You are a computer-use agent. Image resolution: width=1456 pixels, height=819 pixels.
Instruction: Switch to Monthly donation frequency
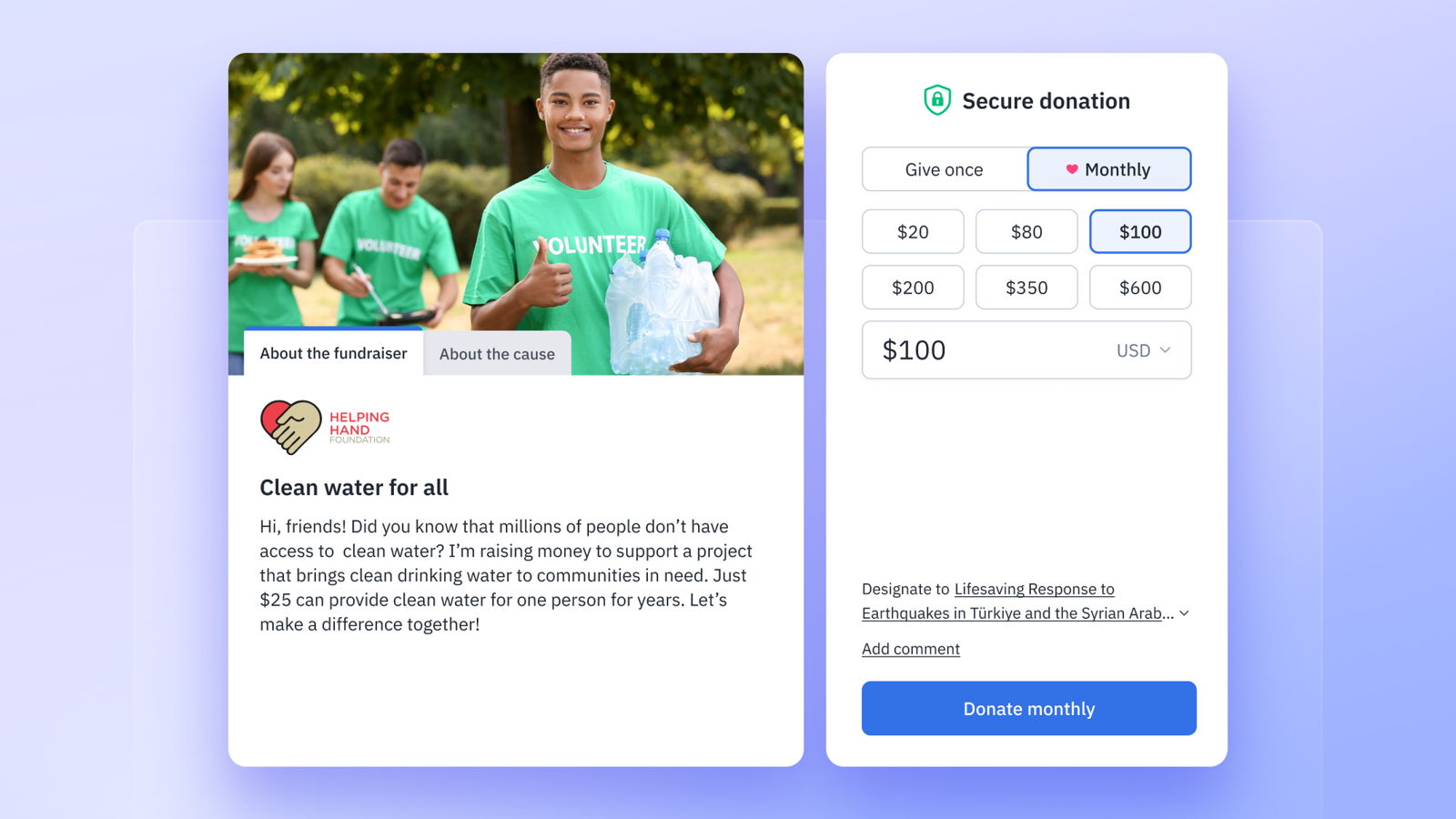pyautogui.click(x=1109, y=169)
